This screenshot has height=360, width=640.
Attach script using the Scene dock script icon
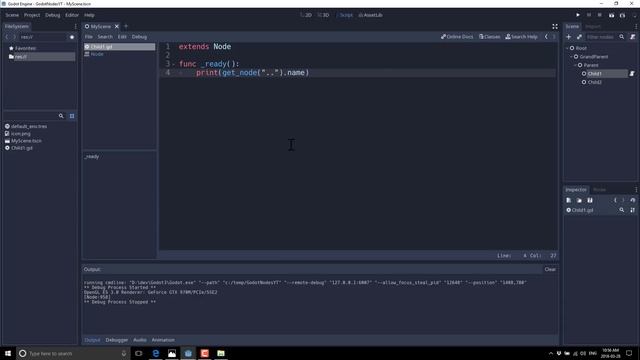click(632, 37)
